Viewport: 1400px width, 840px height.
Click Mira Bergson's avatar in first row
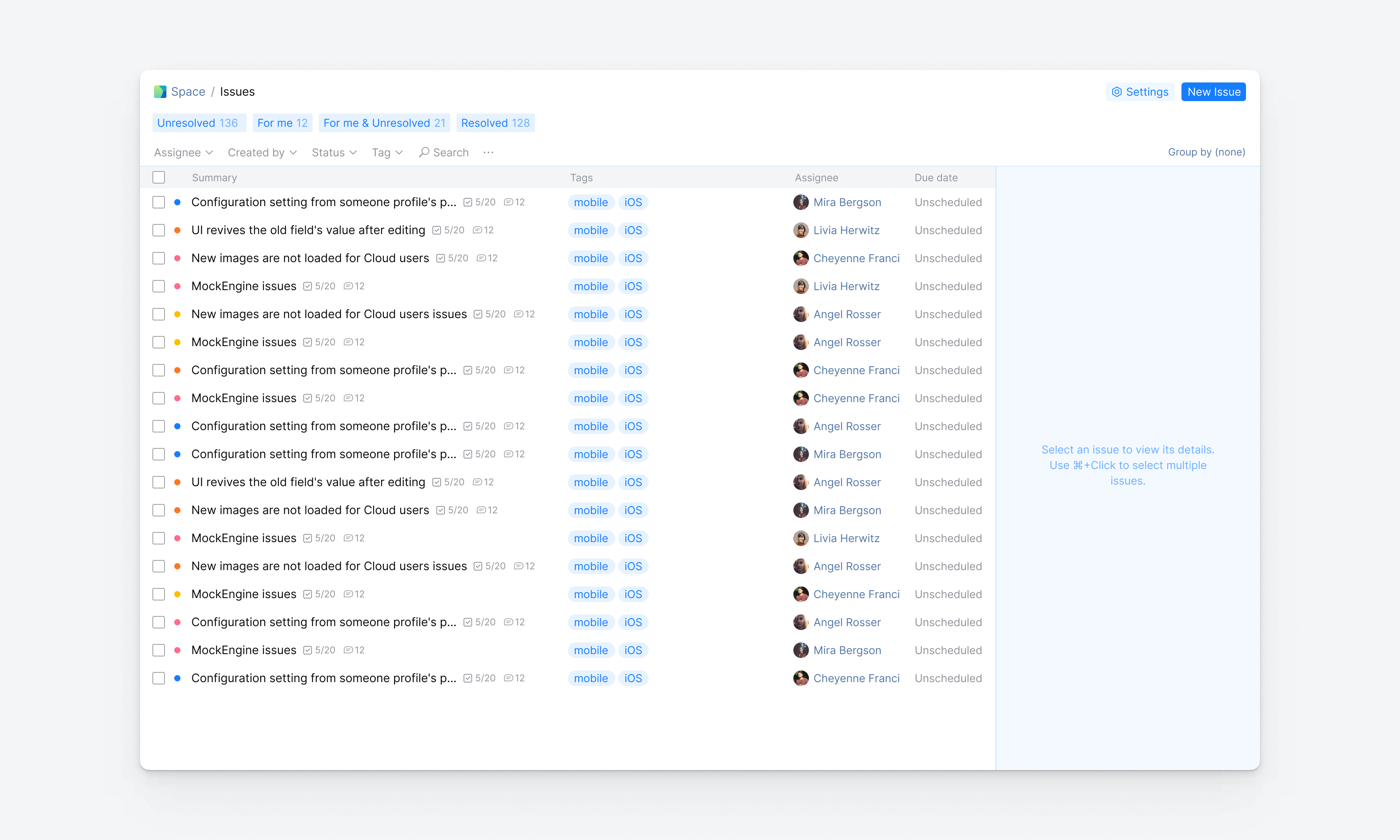[801, 202]
